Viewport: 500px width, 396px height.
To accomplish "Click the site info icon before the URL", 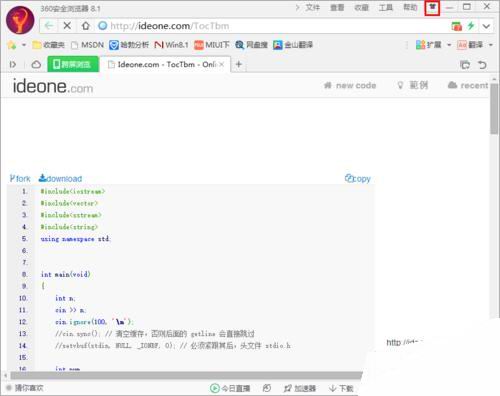I will pos(103,26).
